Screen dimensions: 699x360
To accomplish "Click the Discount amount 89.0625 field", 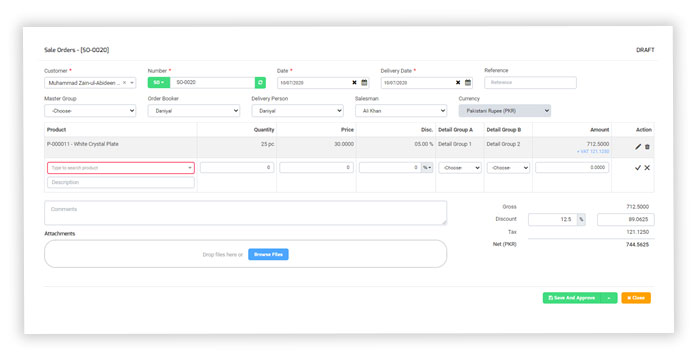I will click(x=626, y=219).
